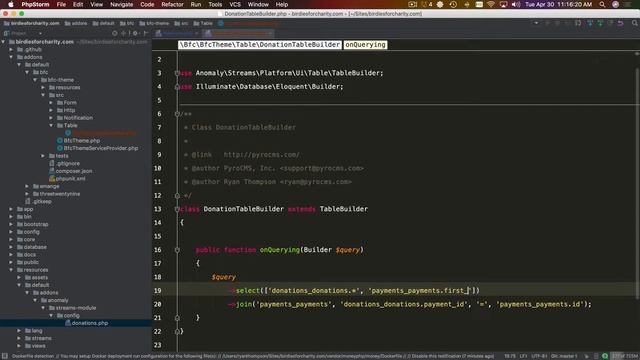640x360 pixels.
Task: Click the Project panel settings gear
Action: click(135, 33)
